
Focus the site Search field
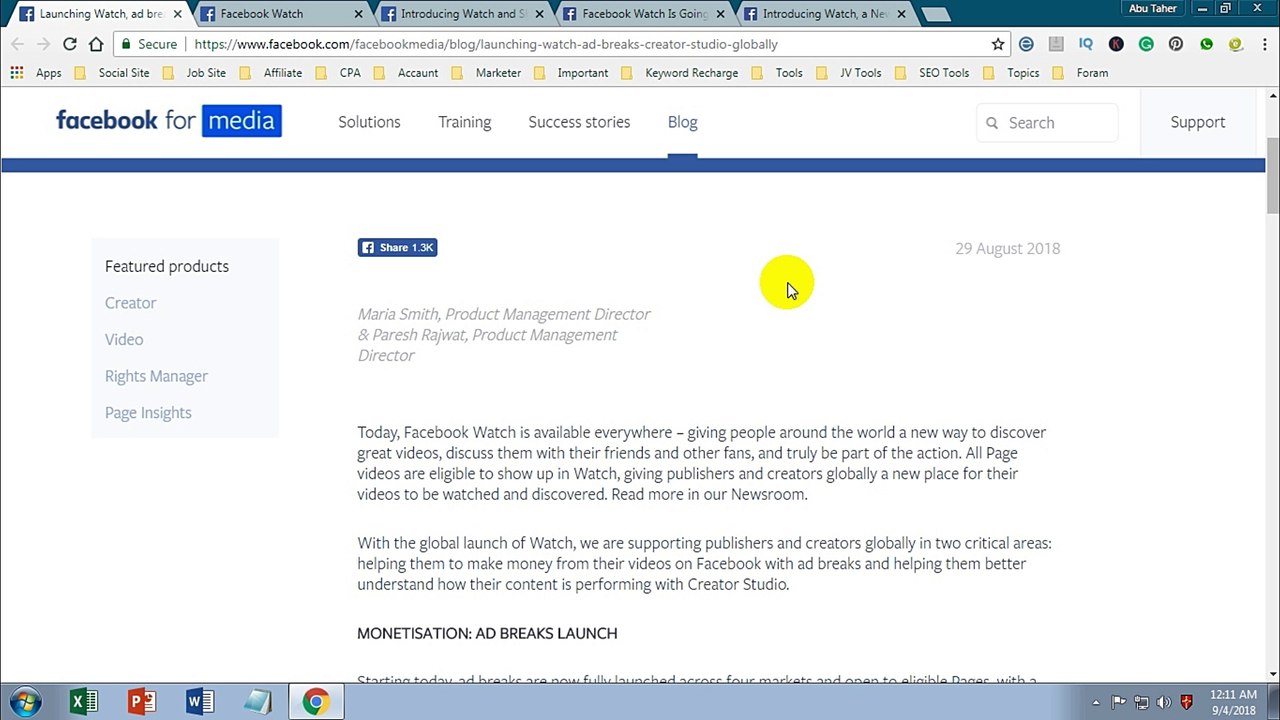pos(1047,123)
